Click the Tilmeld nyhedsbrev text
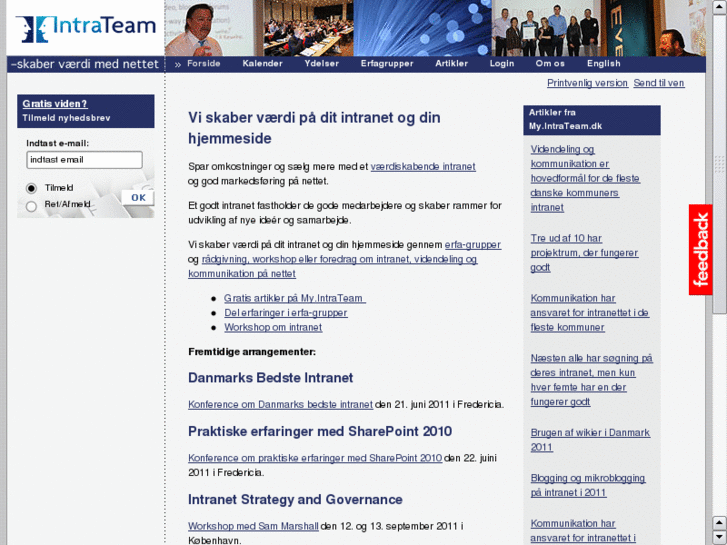The height and width of the screenshot is (545, 727). tap(66, 118)
